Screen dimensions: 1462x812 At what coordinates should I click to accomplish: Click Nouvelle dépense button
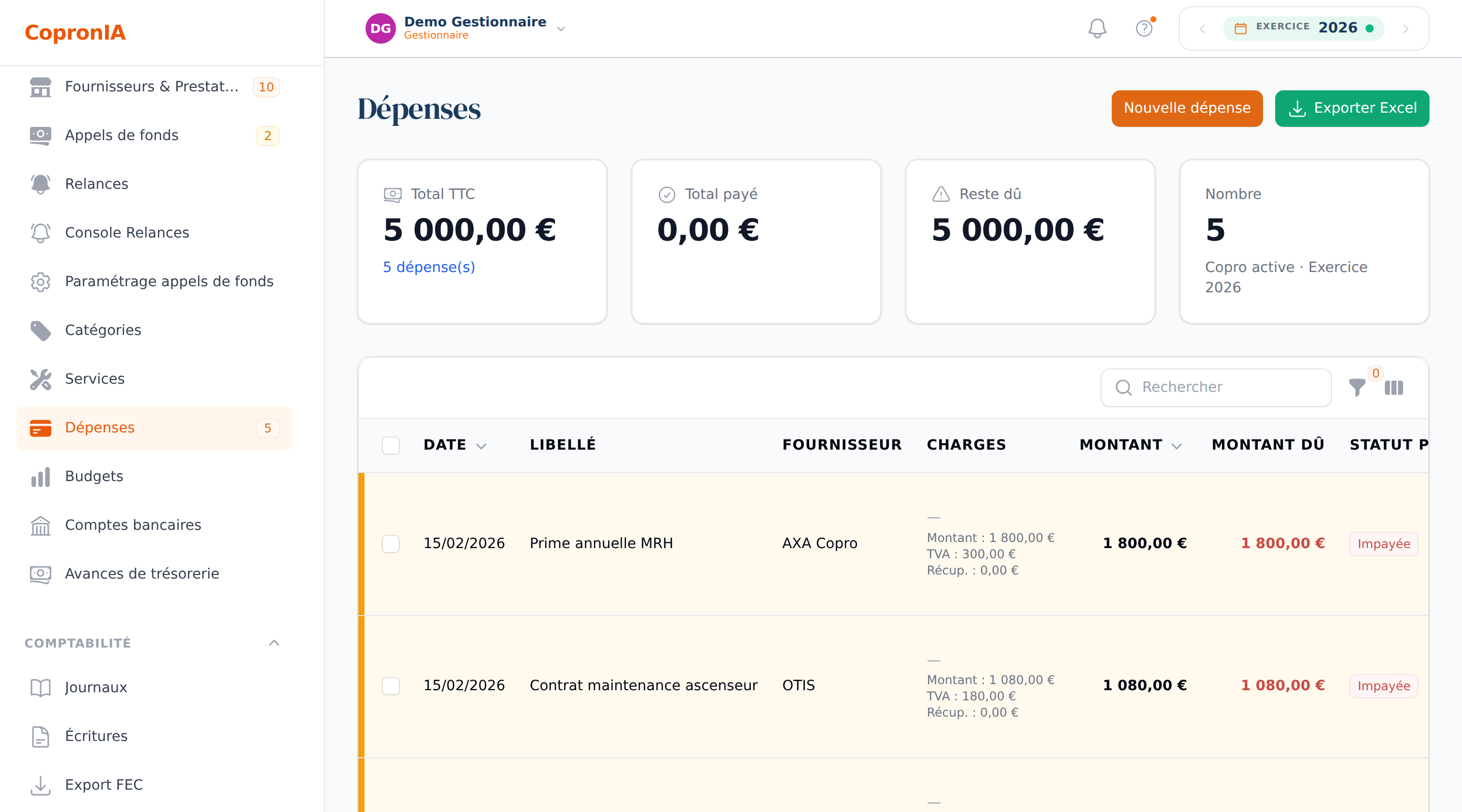click(x=1187, y=109)
